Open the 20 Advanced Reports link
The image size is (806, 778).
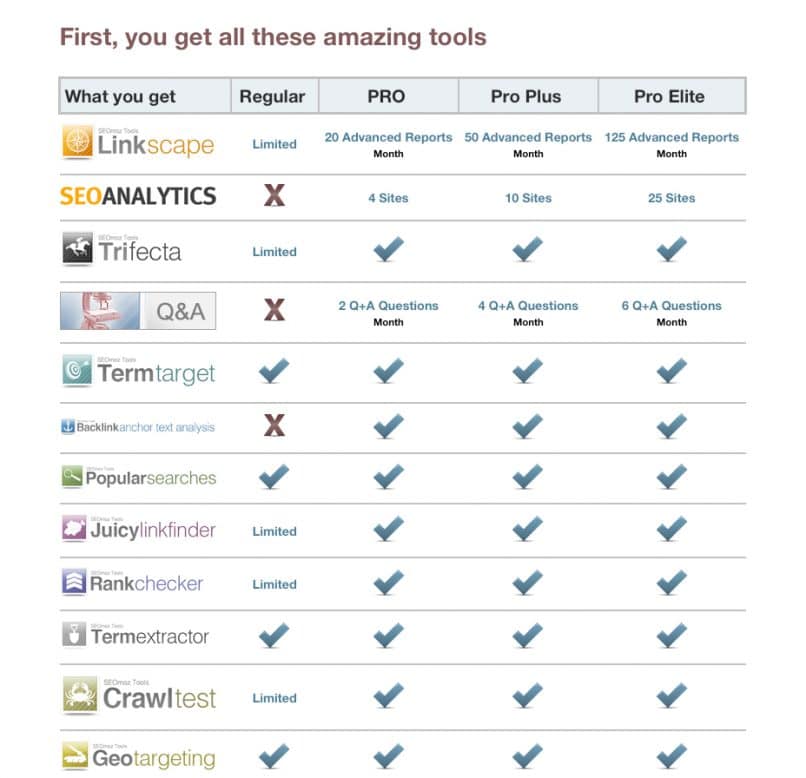point(388,137)
